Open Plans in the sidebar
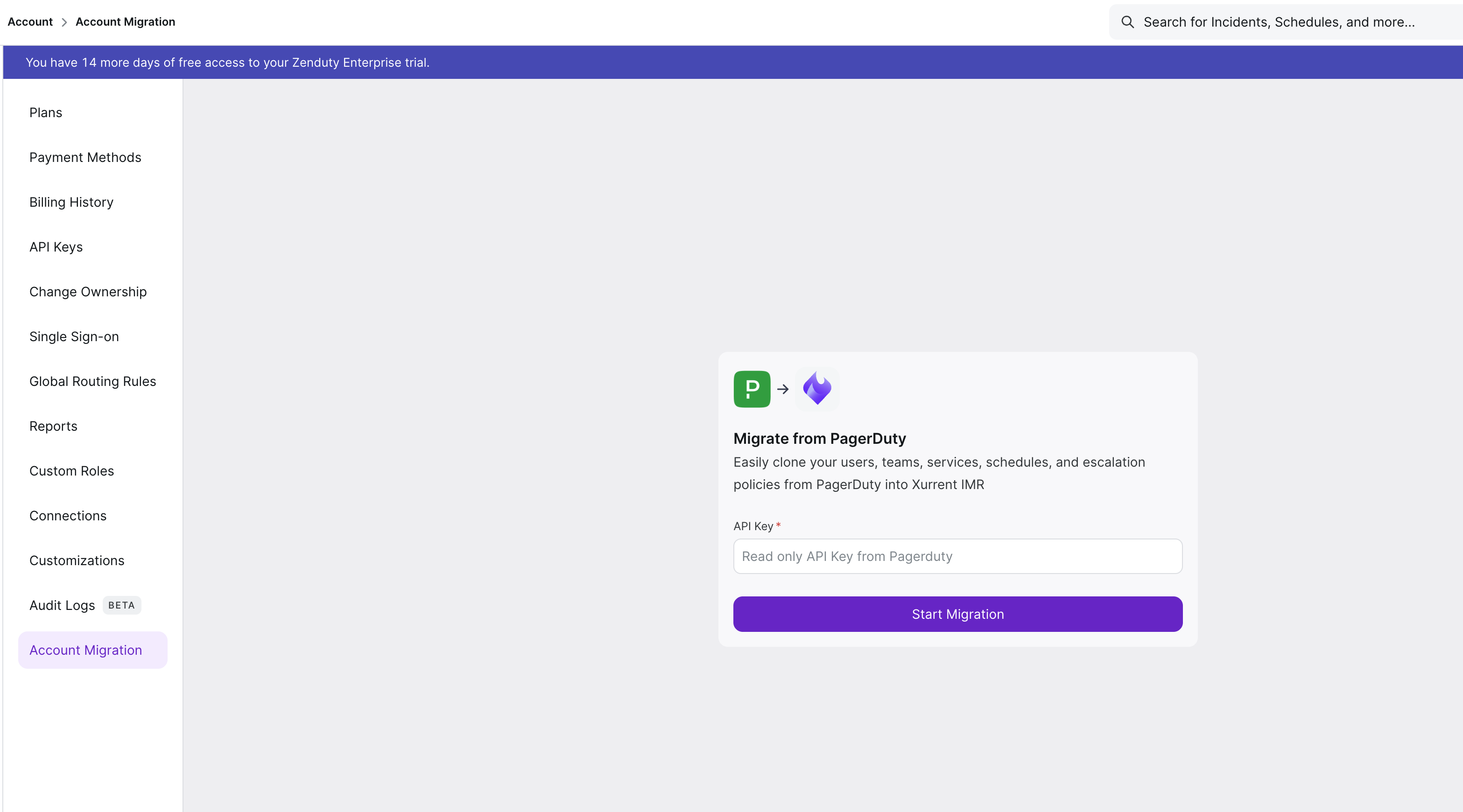This screenshot has width=1463, height=812. pos(46,112)
